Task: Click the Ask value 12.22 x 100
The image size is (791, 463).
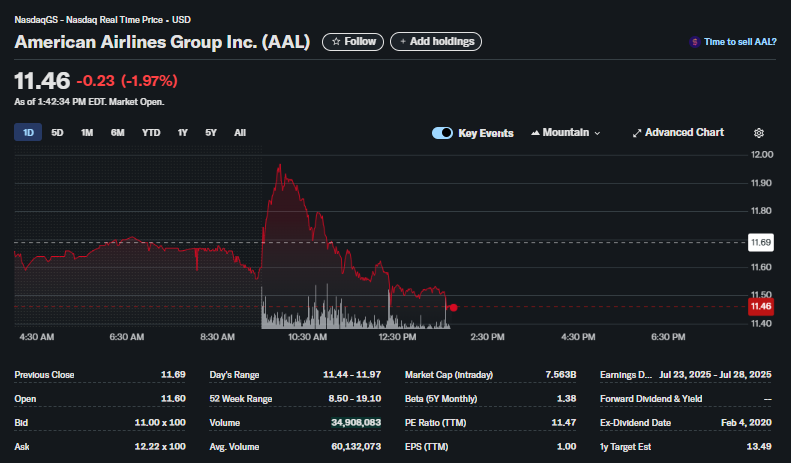Action: [x=160, y=446]
